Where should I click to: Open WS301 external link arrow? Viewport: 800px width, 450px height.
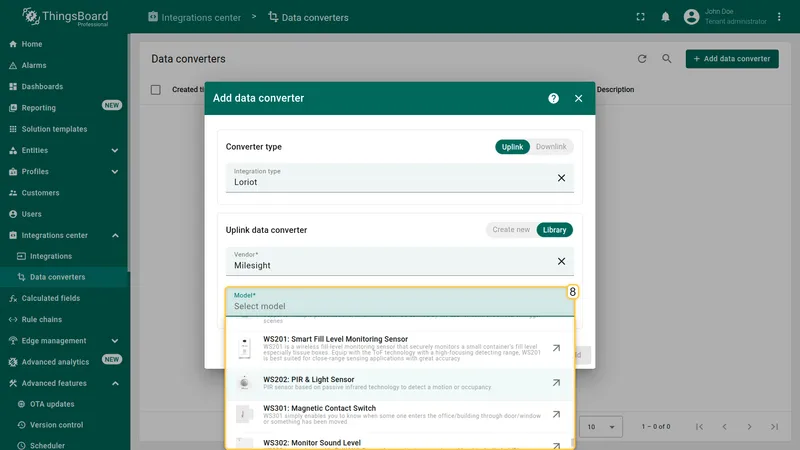coord(556,414)
